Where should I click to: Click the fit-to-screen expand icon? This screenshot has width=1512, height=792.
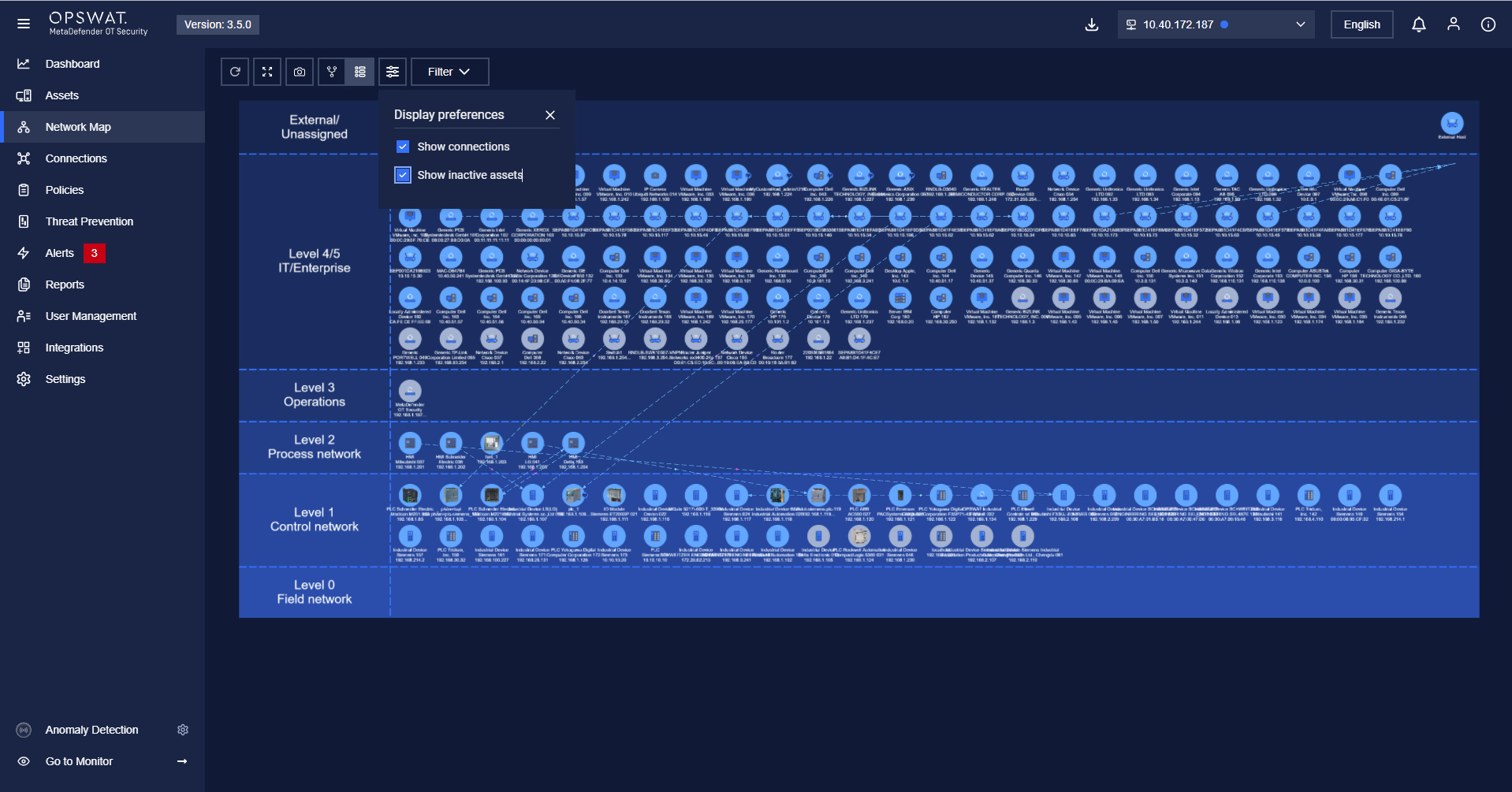click(267, 72)
